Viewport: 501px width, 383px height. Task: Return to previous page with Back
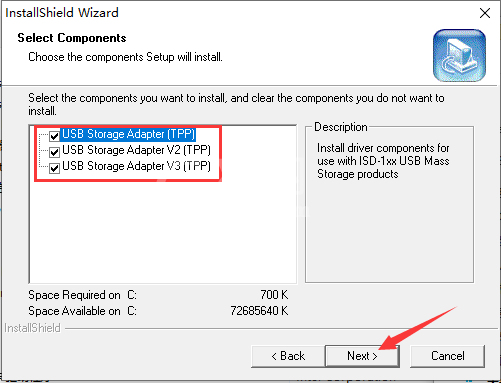[x=288, y=356]
